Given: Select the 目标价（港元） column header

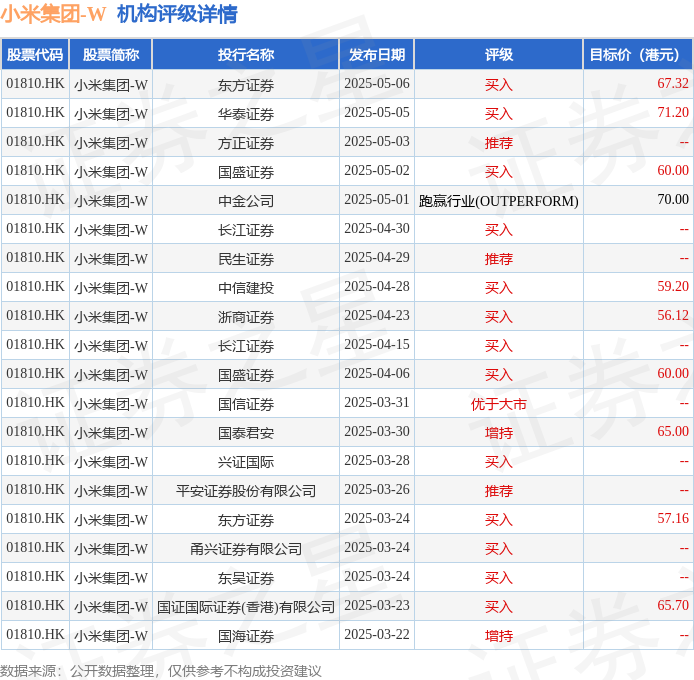Looking at the screenshot, I should tap(637, 54).
